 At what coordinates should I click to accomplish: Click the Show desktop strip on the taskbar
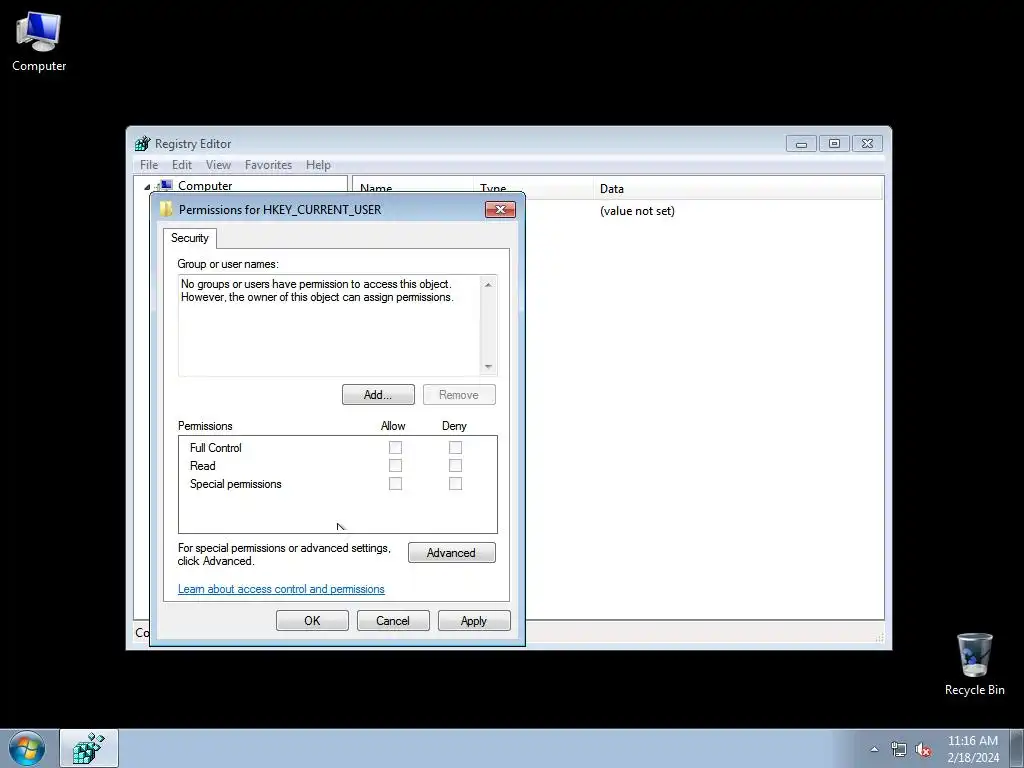pyautogui.click(x=1017, y=748)
